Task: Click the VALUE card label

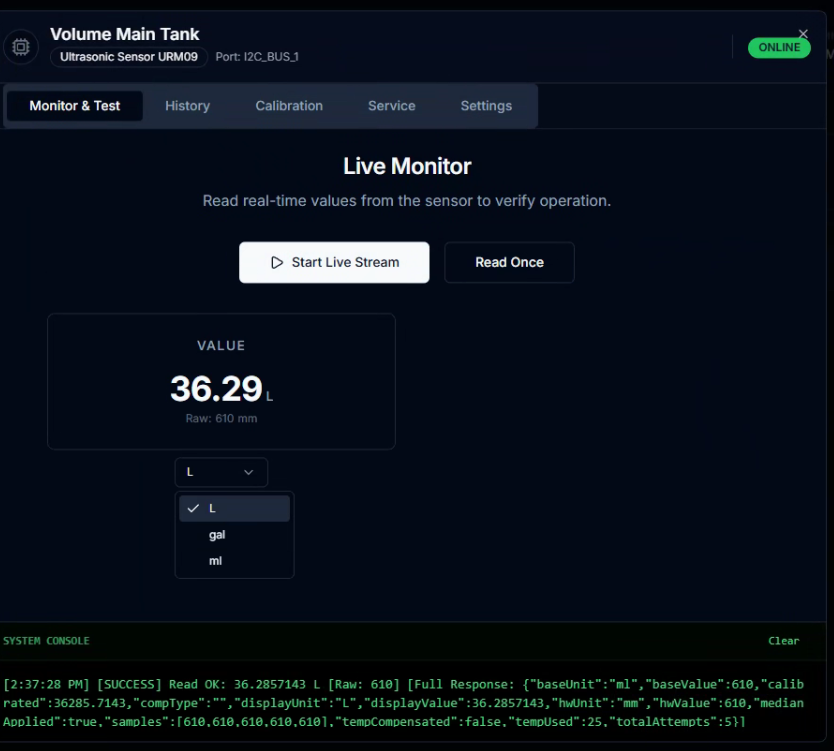Action: (221, 346)
